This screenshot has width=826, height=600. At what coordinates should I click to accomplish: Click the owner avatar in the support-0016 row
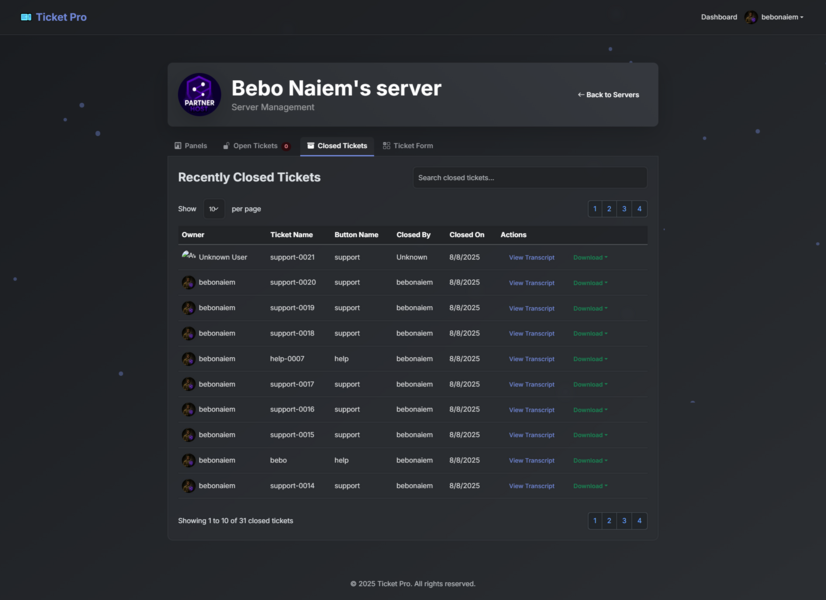(x=189, y=410)
